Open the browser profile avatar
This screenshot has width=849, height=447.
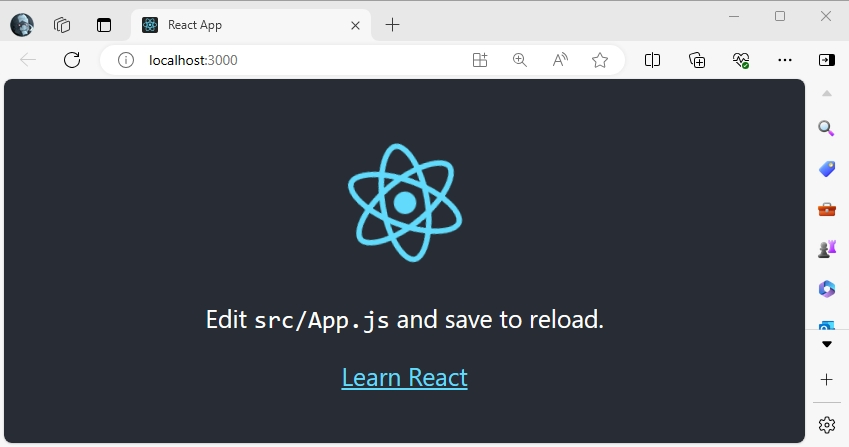[x=22, y=25]
